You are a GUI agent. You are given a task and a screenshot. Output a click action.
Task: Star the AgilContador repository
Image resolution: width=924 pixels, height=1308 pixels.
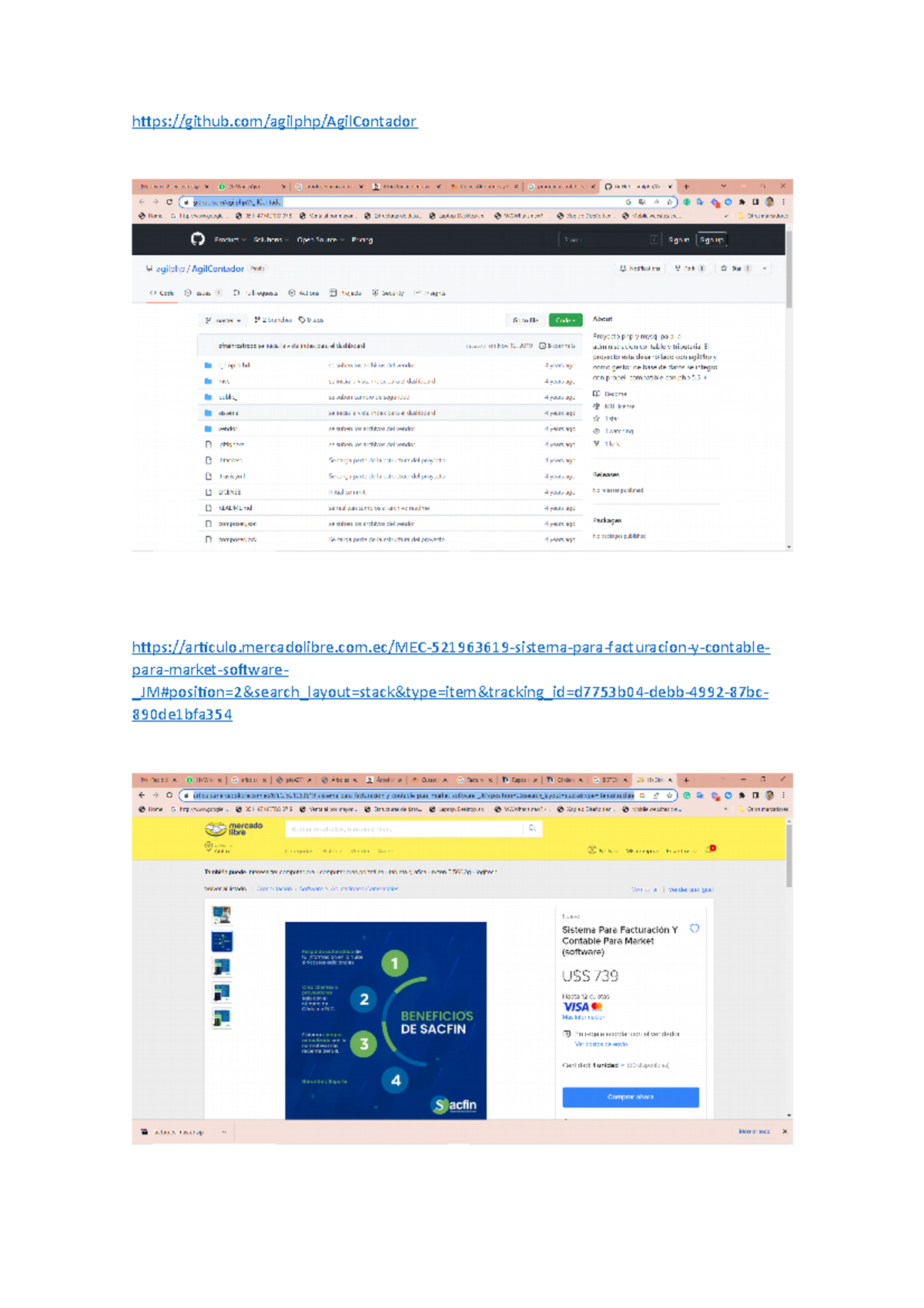tap(735, 269)
